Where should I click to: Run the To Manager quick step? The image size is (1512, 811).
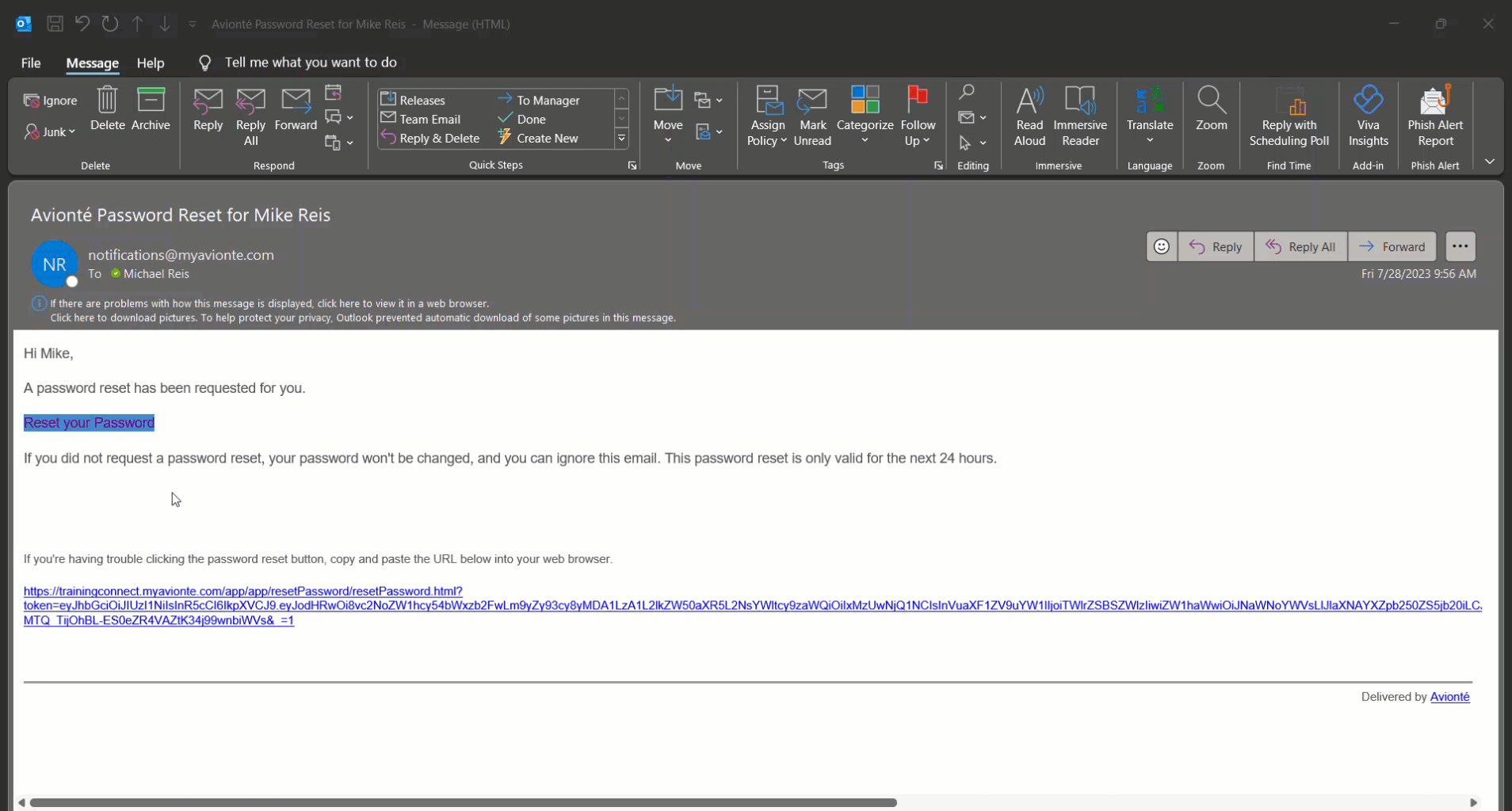(x=539, y=100)
